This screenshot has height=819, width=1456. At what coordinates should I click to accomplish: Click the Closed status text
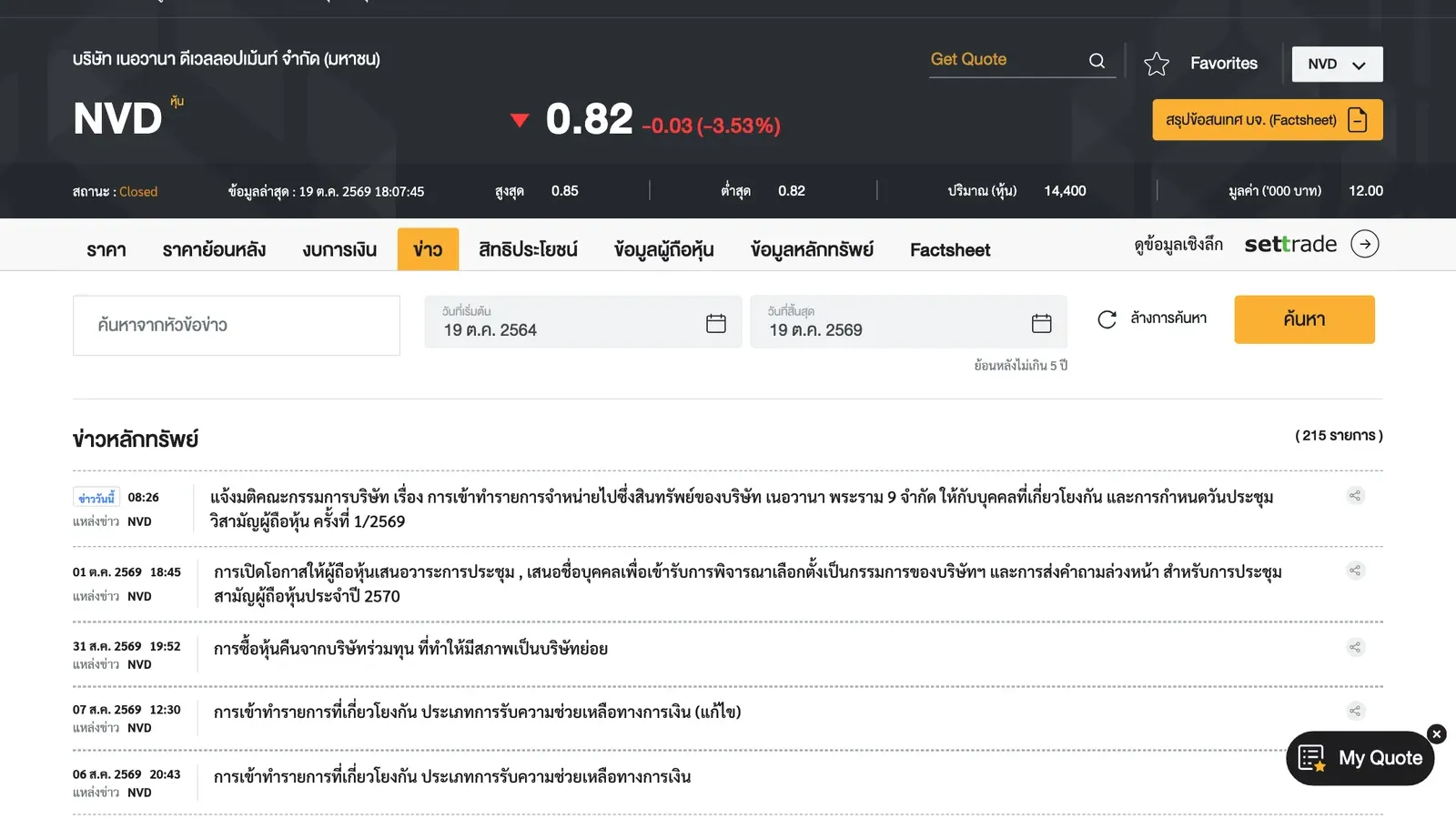[138, 192]
